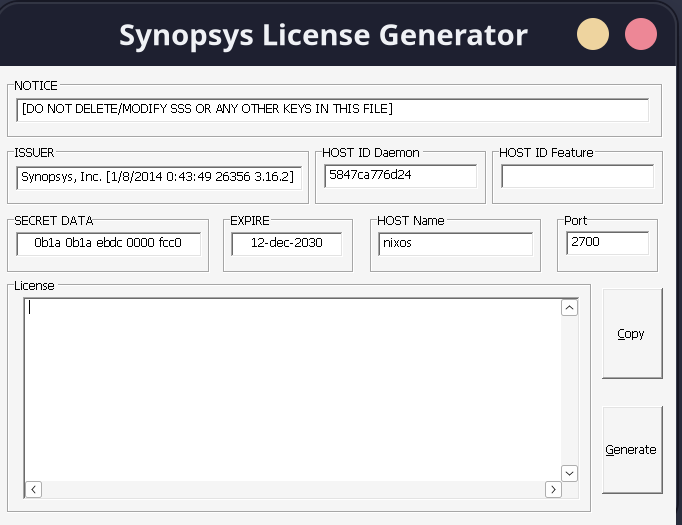Select the HOST Name field showing nixos
The width and height of the screenshot is (682, 525).
[454, 243]
